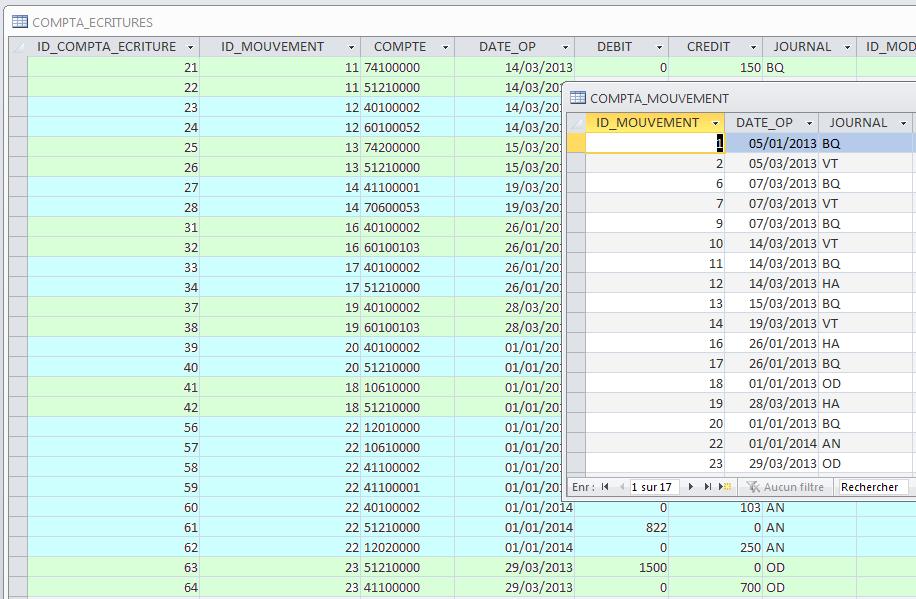The image size is (916, 599).
Task: Open DEBIT column filter dropdown
Action: pos(660,47)
